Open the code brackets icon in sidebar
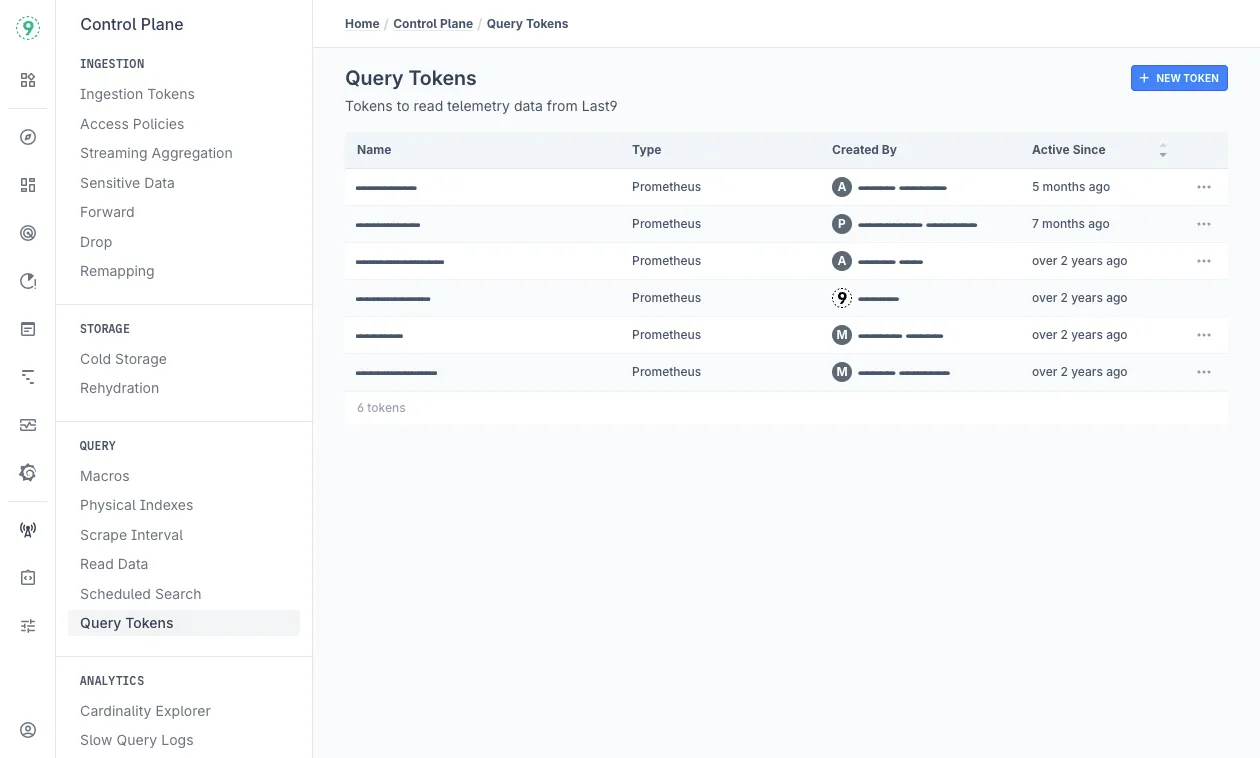The width and height of the screenshot is (1260, 758). (28, 578)
